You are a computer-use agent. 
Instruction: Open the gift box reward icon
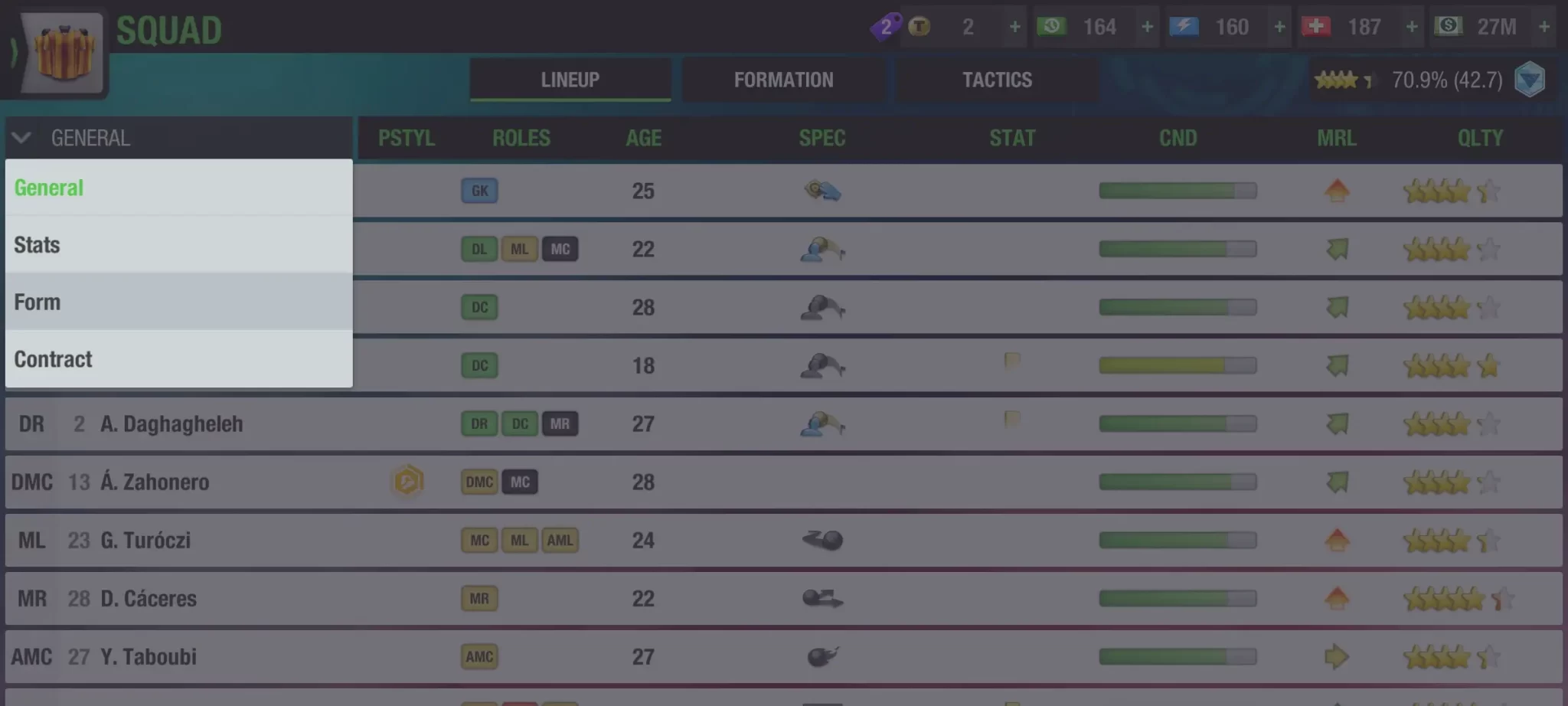click(64, 51)
